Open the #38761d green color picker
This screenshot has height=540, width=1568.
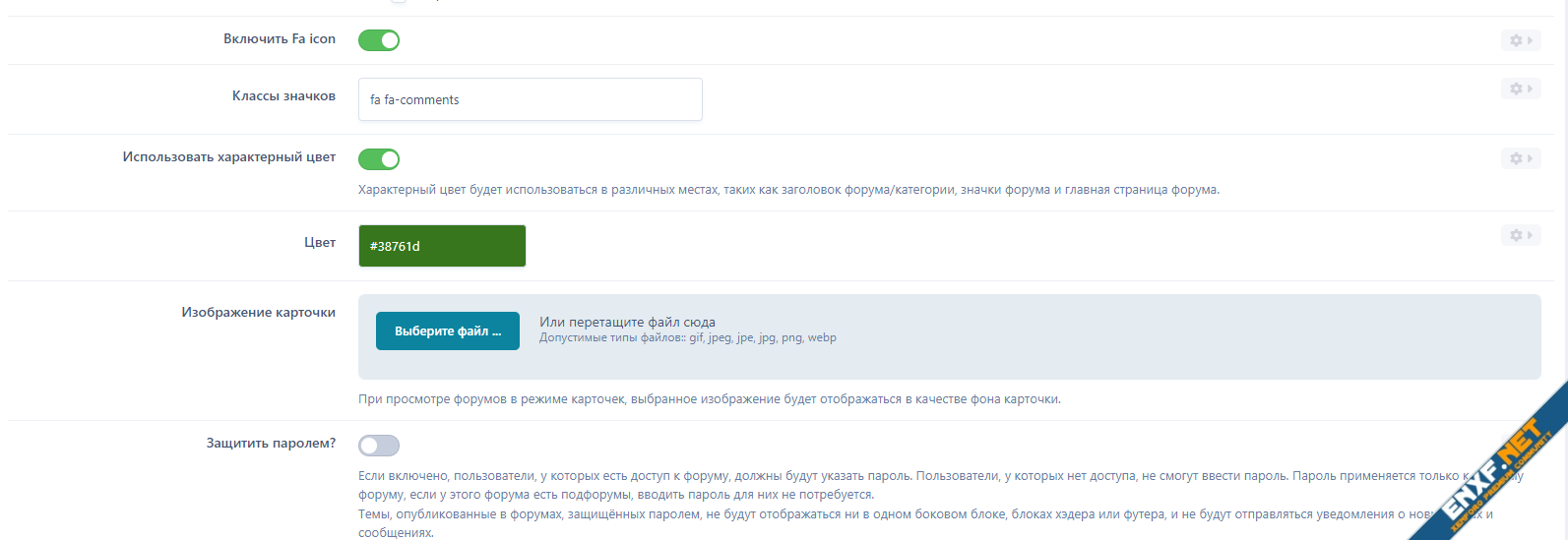coord(442,246)
